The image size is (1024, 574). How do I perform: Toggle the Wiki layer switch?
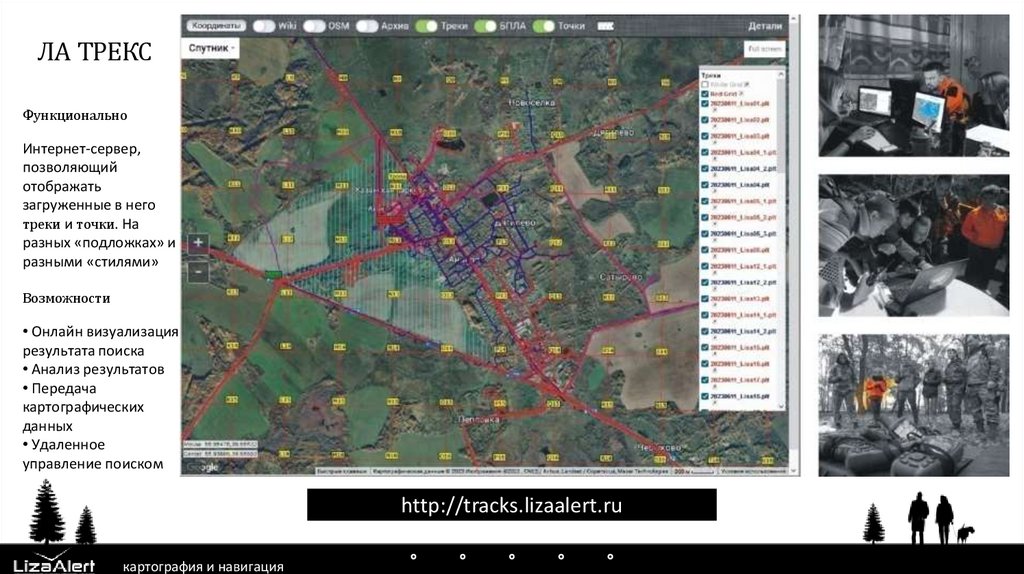tap(264, 26)
